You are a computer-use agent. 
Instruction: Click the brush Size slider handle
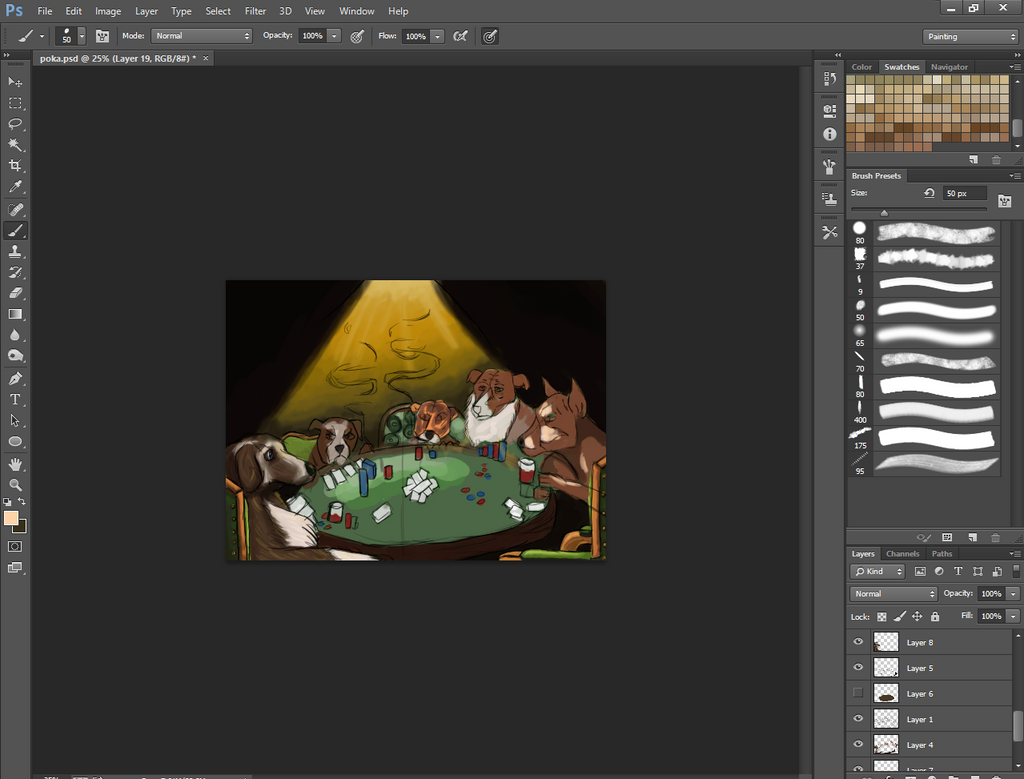884,213
